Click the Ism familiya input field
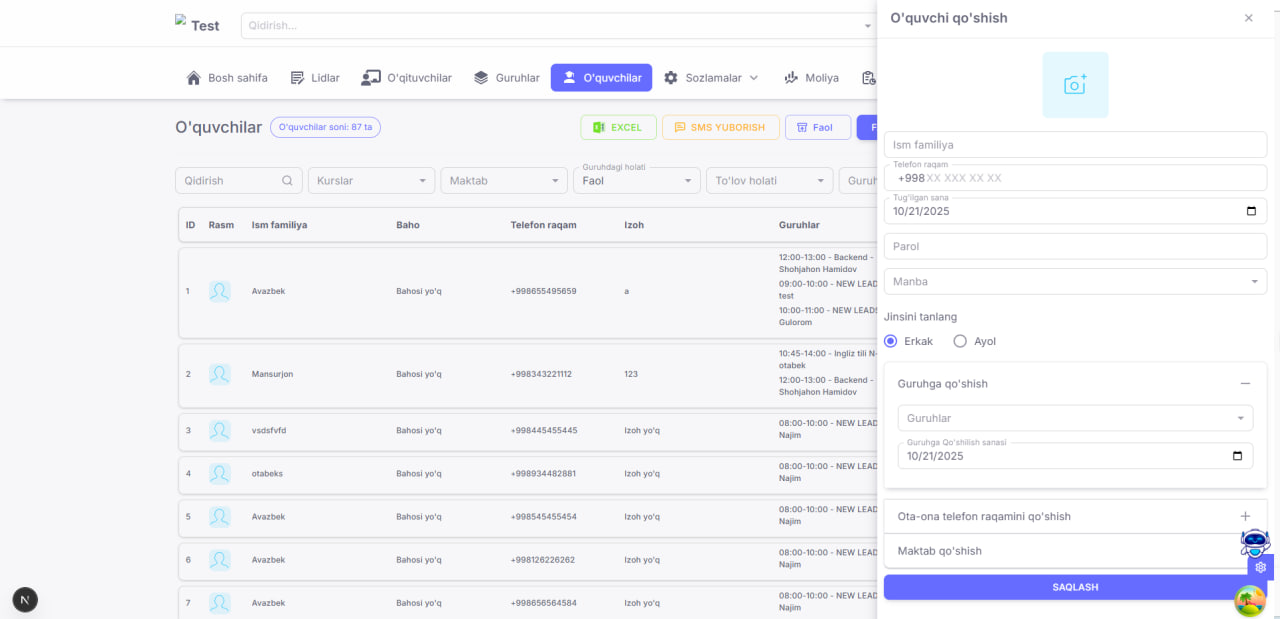This screenshot has width=1280, height=619. [1075, 145]
